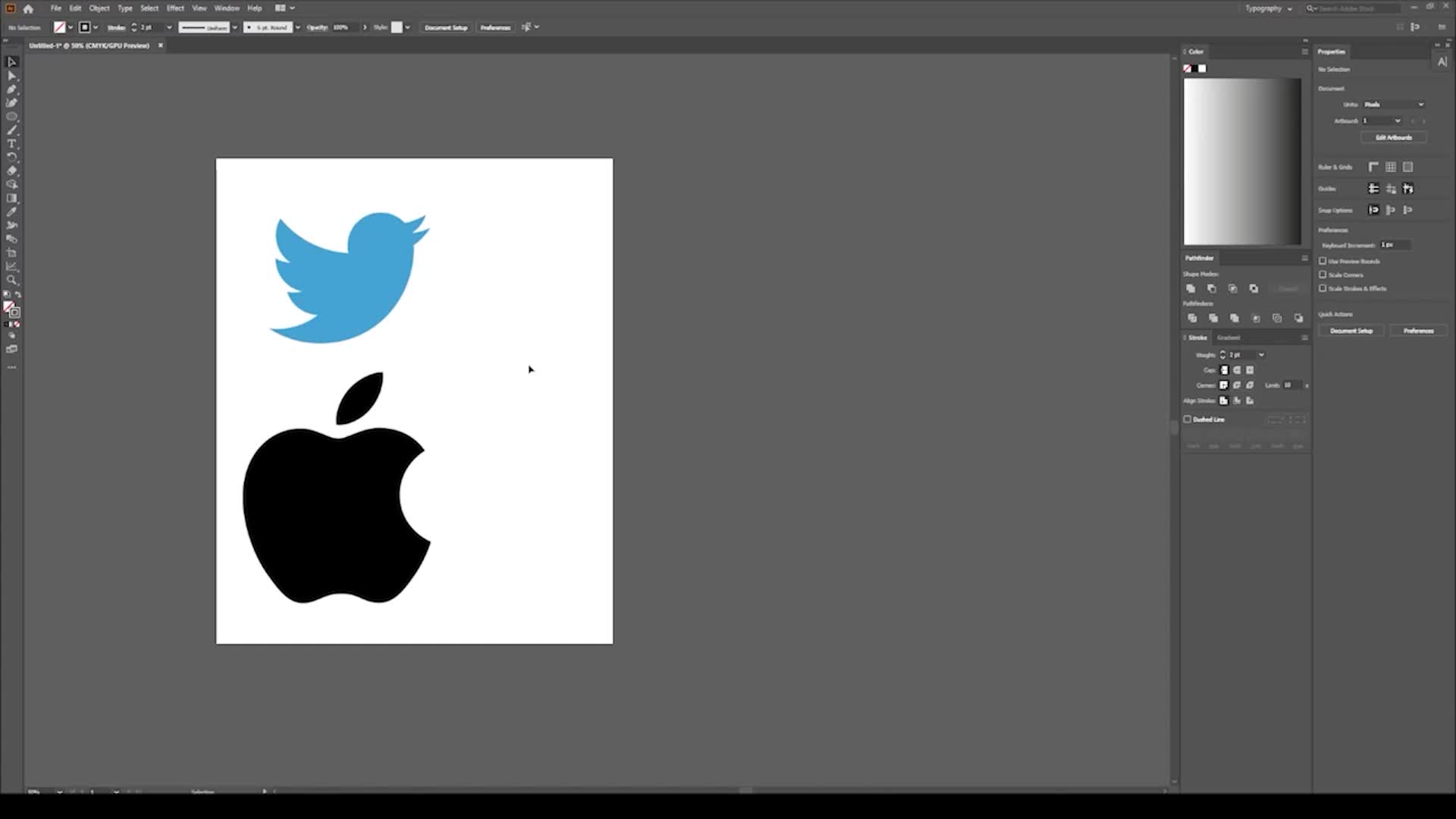The height and width of the screenshot is (819, 1456).
Task: Toggle Smart Guides option
Action: [x=1408, y=189]
